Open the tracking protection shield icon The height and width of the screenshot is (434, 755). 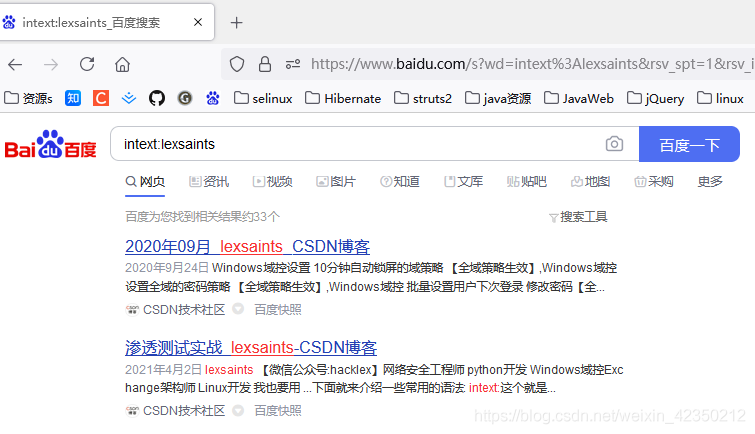(237, 64)
